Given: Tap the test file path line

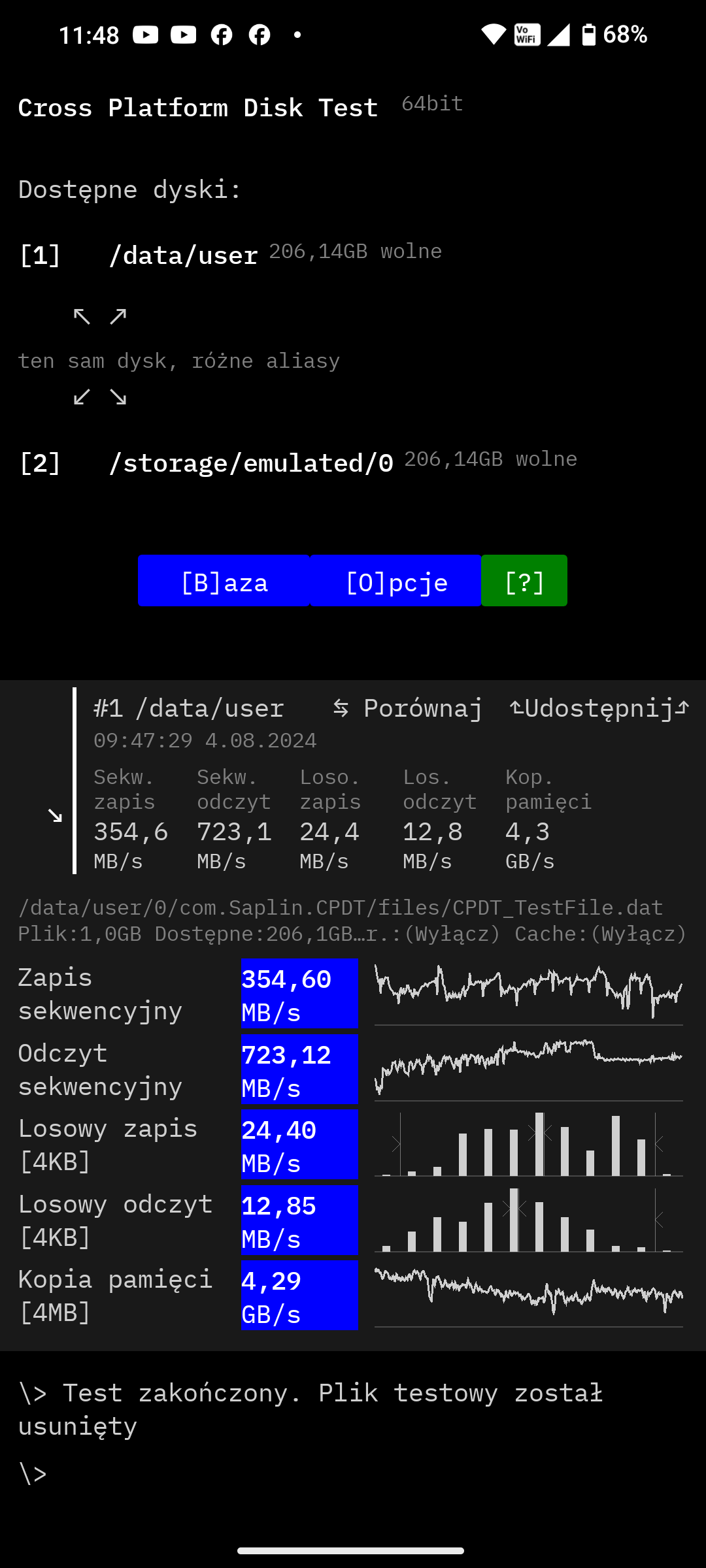Looking at the screenshot, I should [340, 907].
